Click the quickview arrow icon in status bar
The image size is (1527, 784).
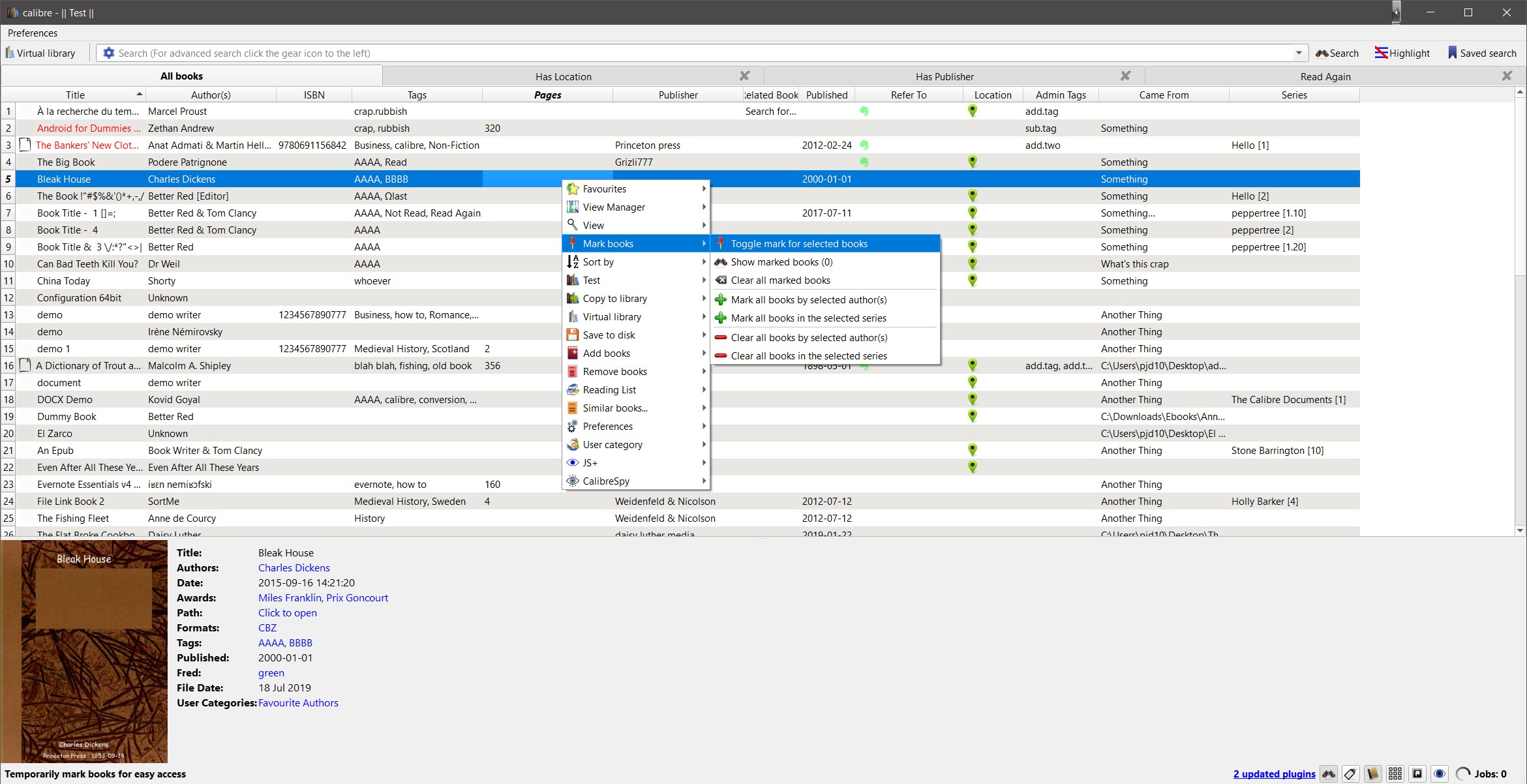point(1417,774)
